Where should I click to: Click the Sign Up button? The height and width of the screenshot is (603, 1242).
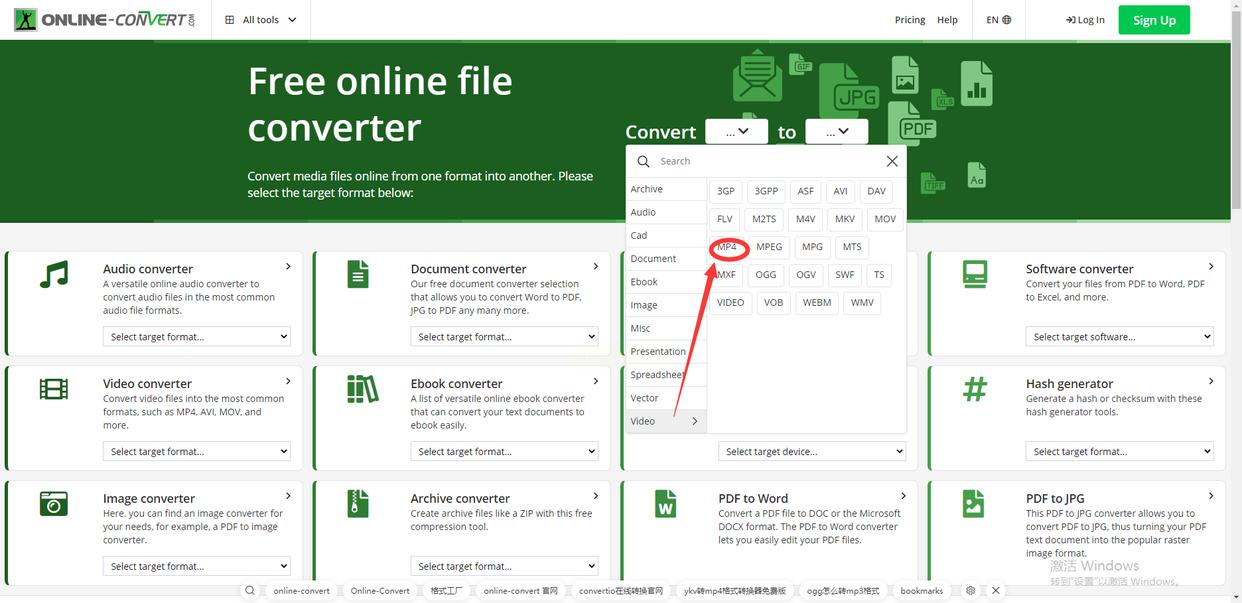coord(1154,20)
